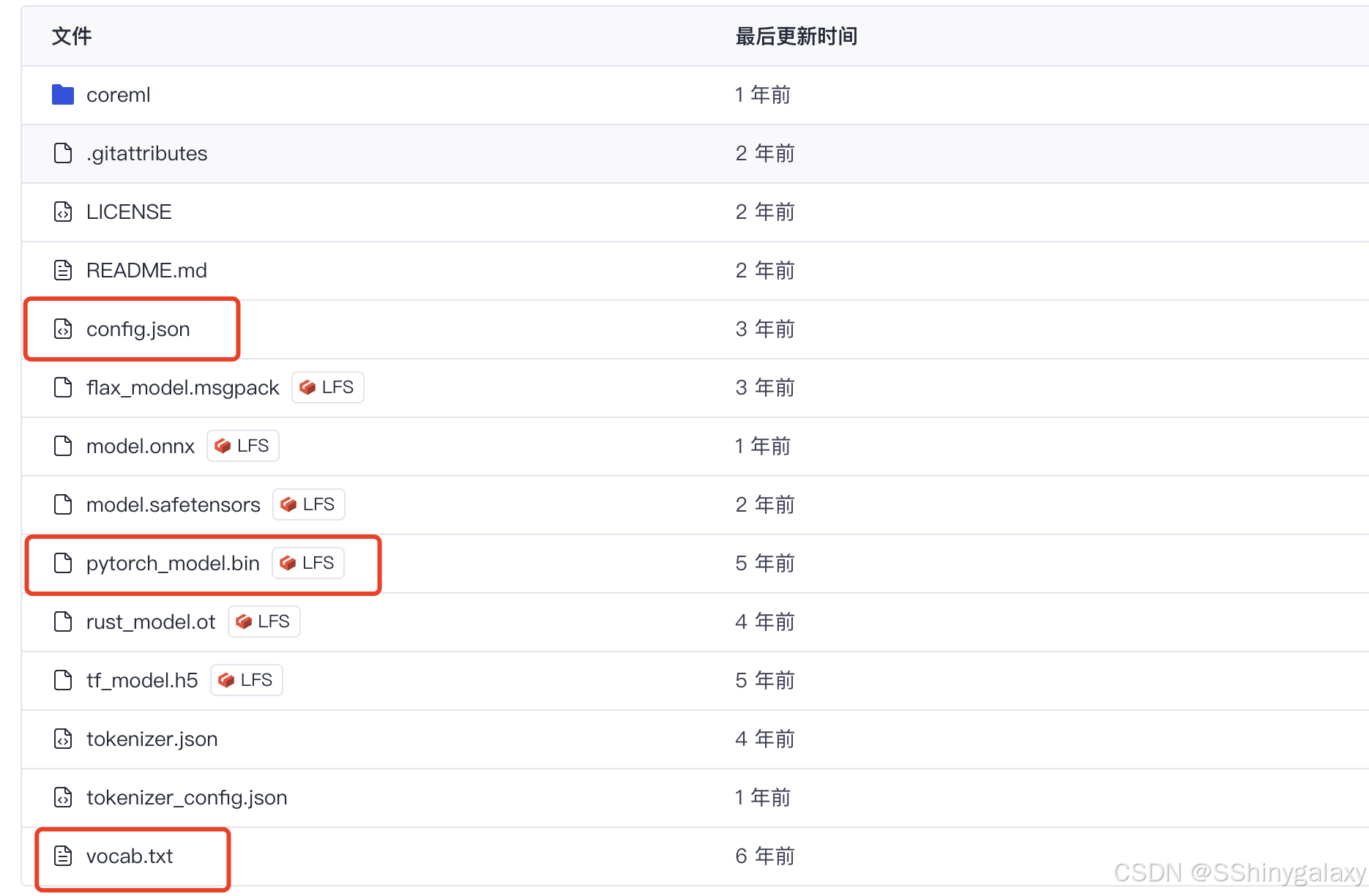Screen dimensions: 1369x896
Task: Open the coreml folder
Action: pyautogui.click(x=118, y=94)
